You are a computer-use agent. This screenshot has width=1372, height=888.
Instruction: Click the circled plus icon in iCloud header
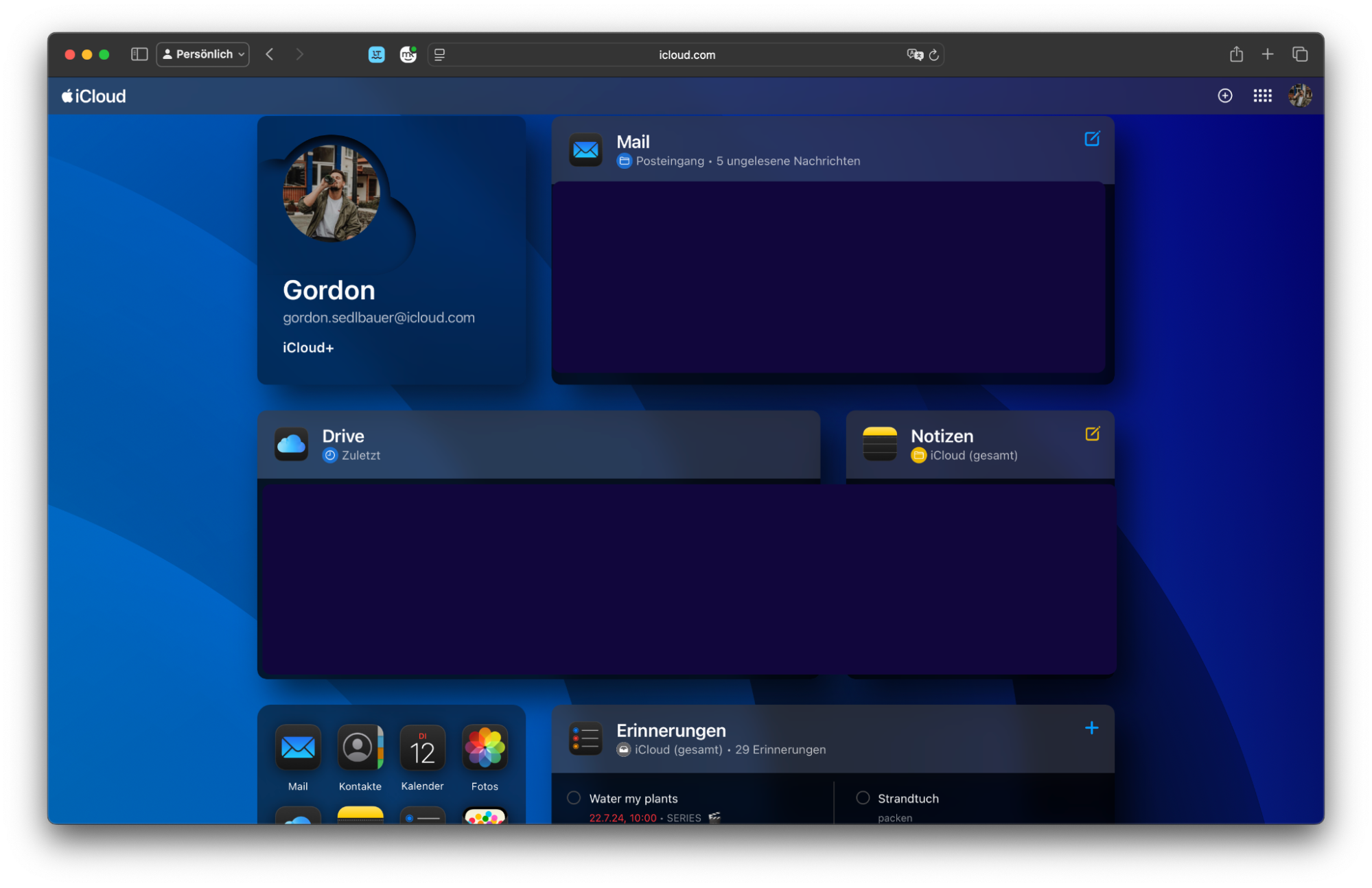coord(1224,96)
